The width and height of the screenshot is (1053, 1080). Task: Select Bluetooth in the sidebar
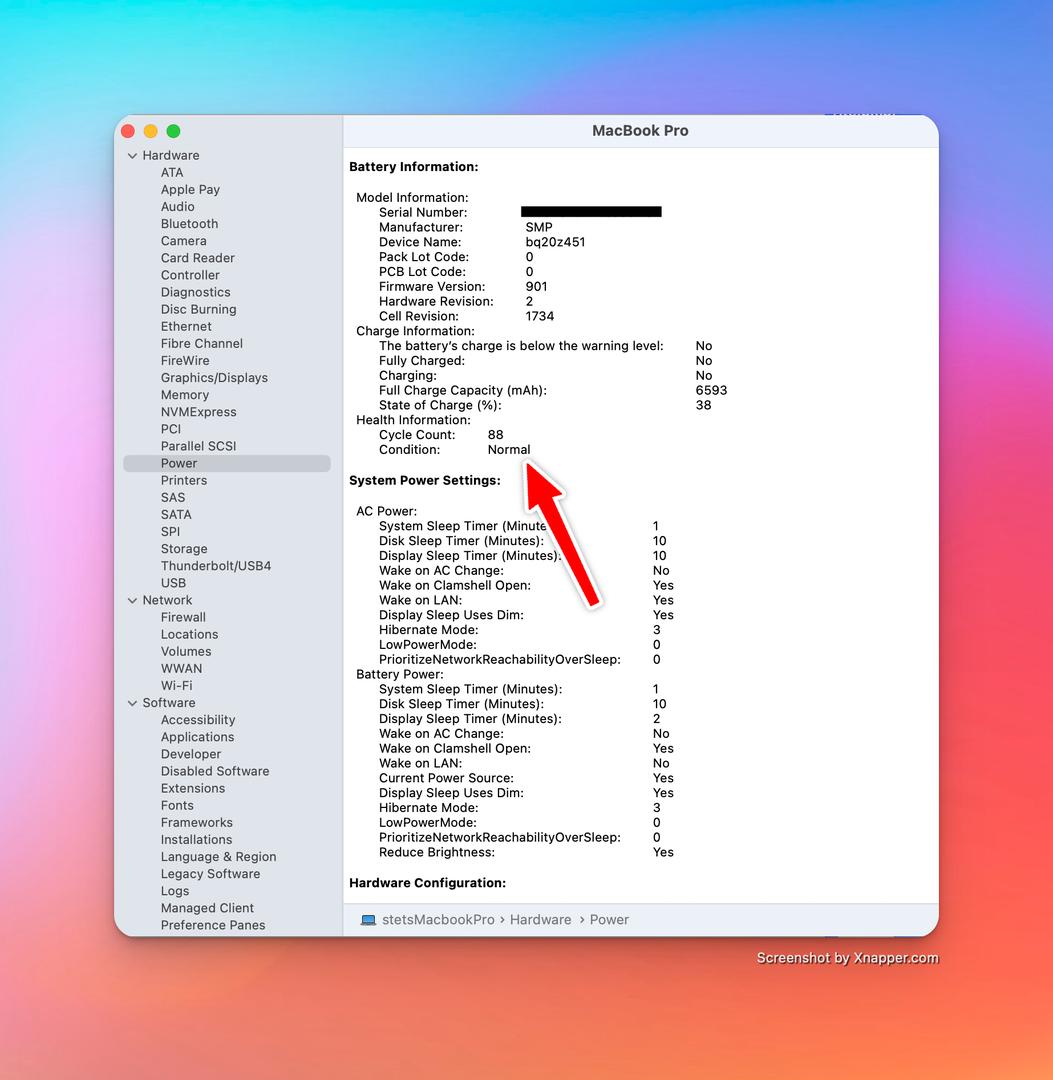(189, 224)
